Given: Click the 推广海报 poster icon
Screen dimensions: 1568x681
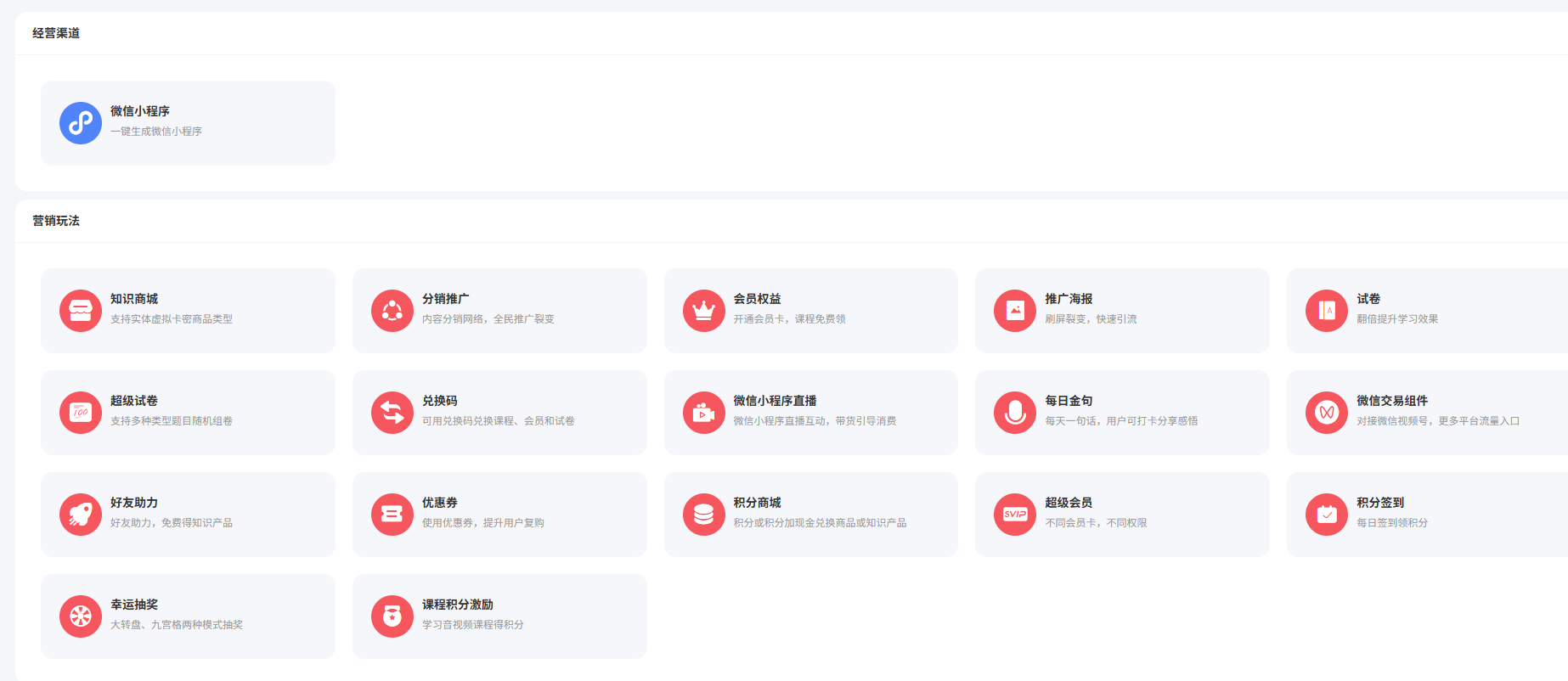Looking at the screenshot, I should coord(1015,311).
